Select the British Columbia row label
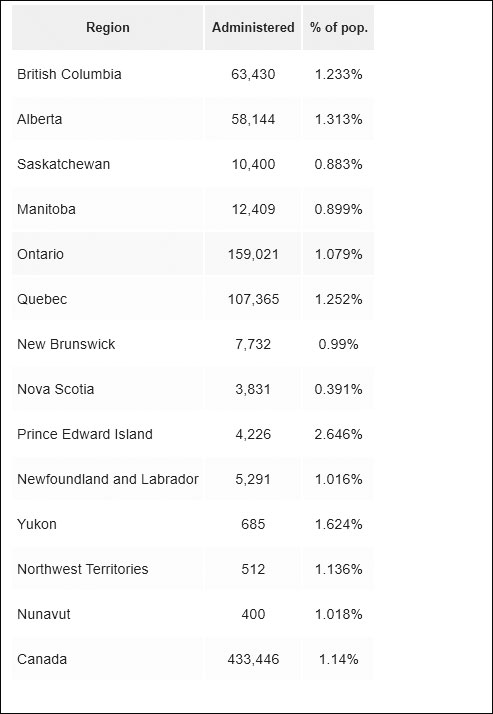Viewport: 493px width, 714px height. [69, 74]
